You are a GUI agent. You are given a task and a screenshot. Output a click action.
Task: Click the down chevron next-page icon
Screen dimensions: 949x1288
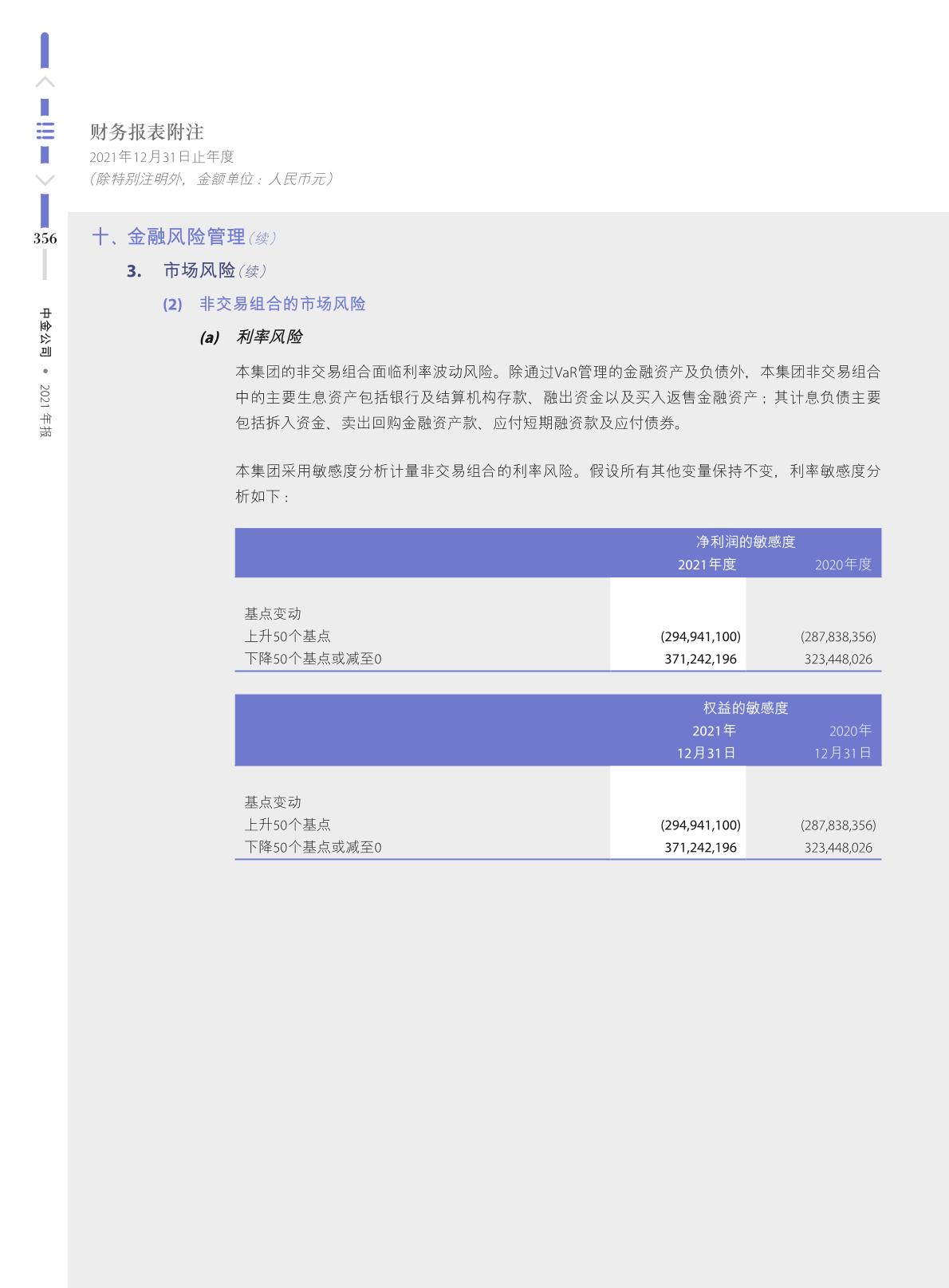coord(45,179)
